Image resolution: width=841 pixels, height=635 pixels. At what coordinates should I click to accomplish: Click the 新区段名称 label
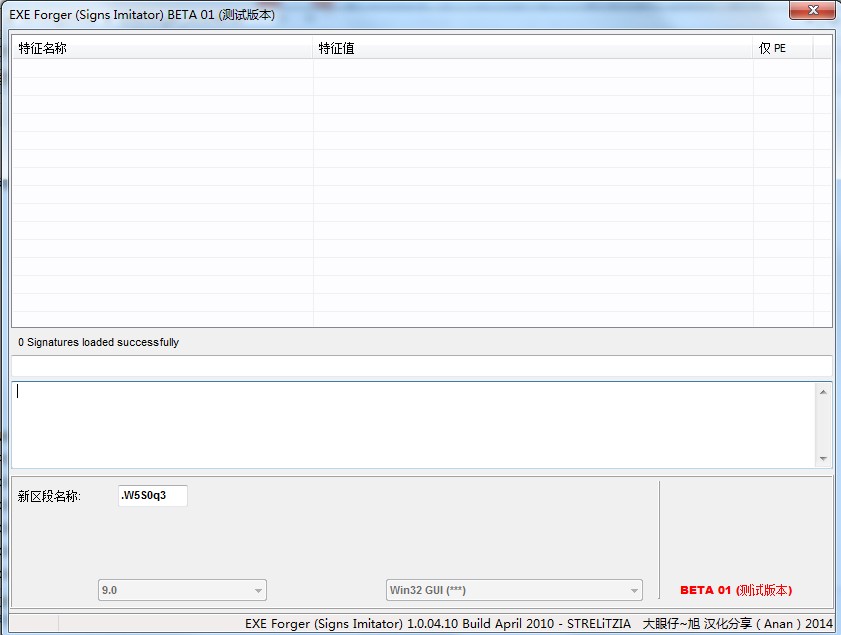(x=49, y=495)
